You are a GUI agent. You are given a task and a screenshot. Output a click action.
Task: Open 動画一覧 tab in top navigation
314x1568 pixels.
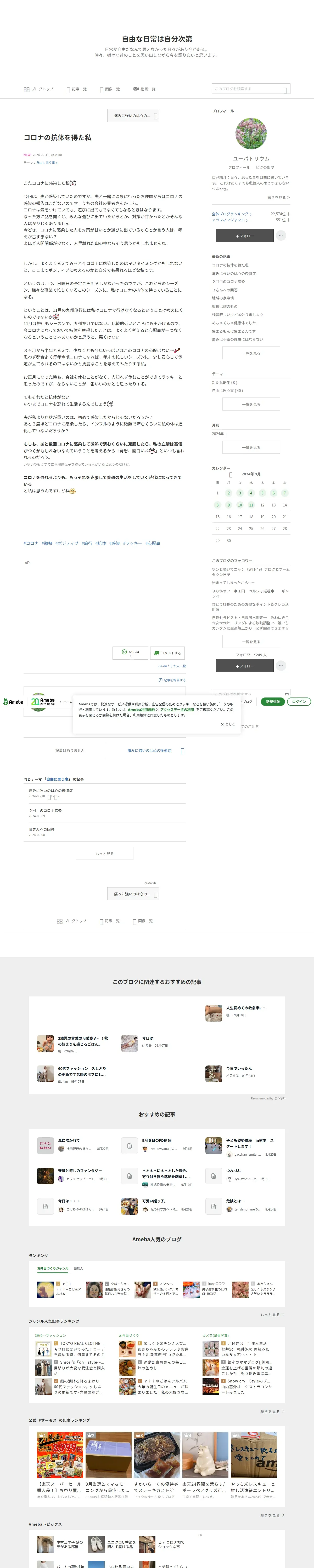click(x=144, y=89)
